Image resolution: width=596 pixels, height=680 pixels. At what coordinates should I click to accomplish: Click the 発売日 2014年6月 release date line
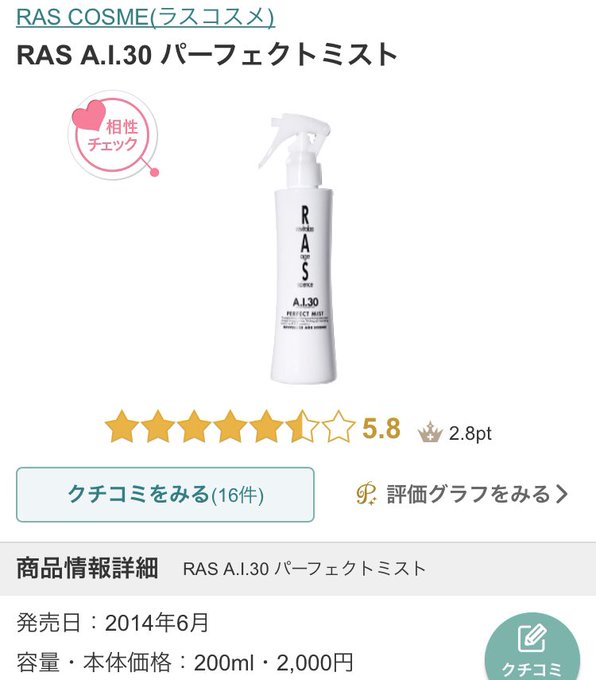(x=113, y=623)
